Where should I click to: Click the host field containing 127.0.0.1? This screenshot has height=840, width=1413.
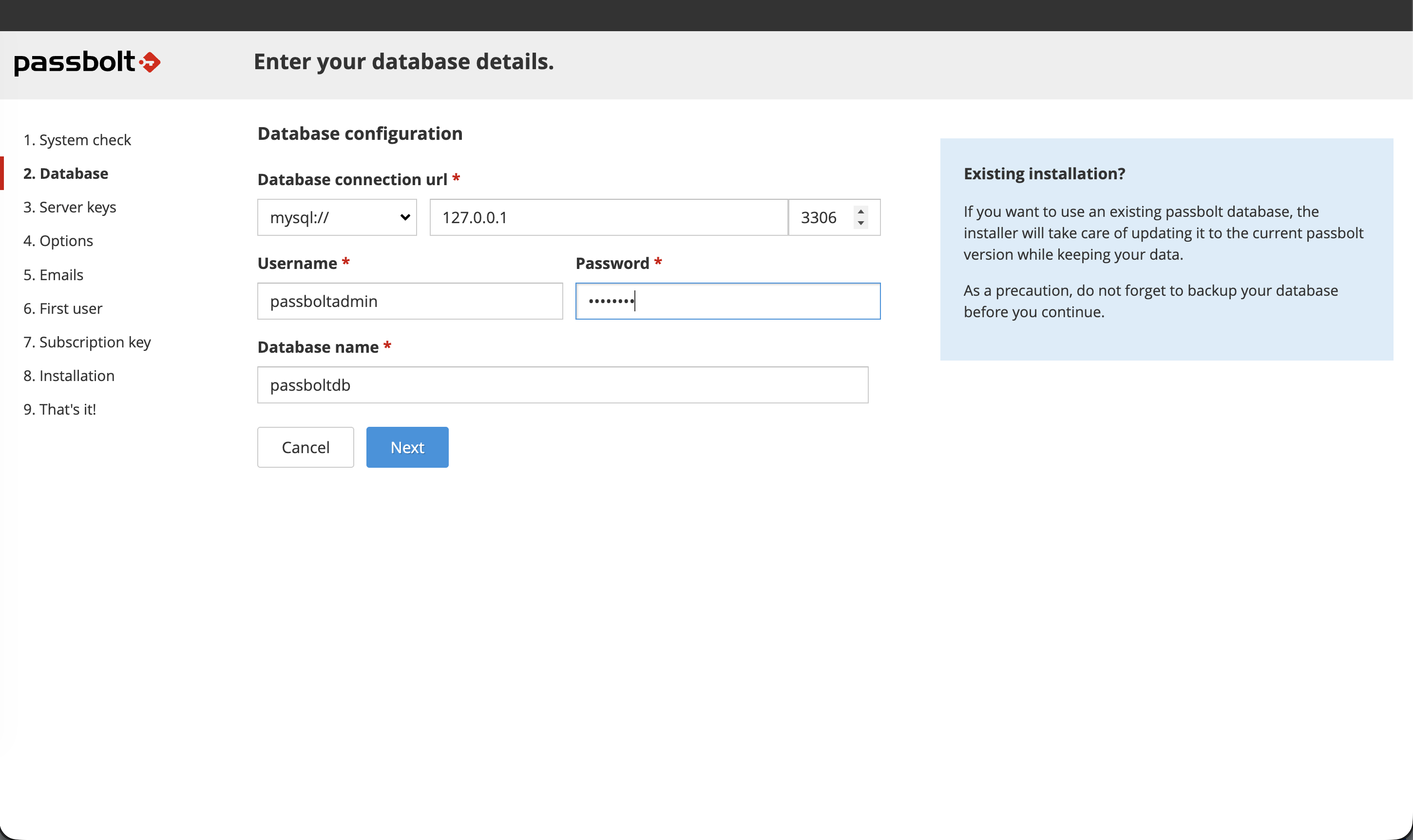(608, 217)
